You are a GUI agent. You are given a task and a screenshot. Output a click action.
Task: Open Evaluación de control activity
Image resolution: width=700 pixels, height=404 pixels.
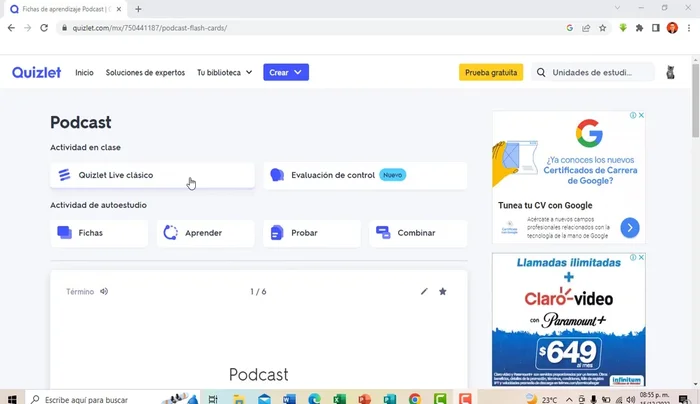click(x=365, y=175)
